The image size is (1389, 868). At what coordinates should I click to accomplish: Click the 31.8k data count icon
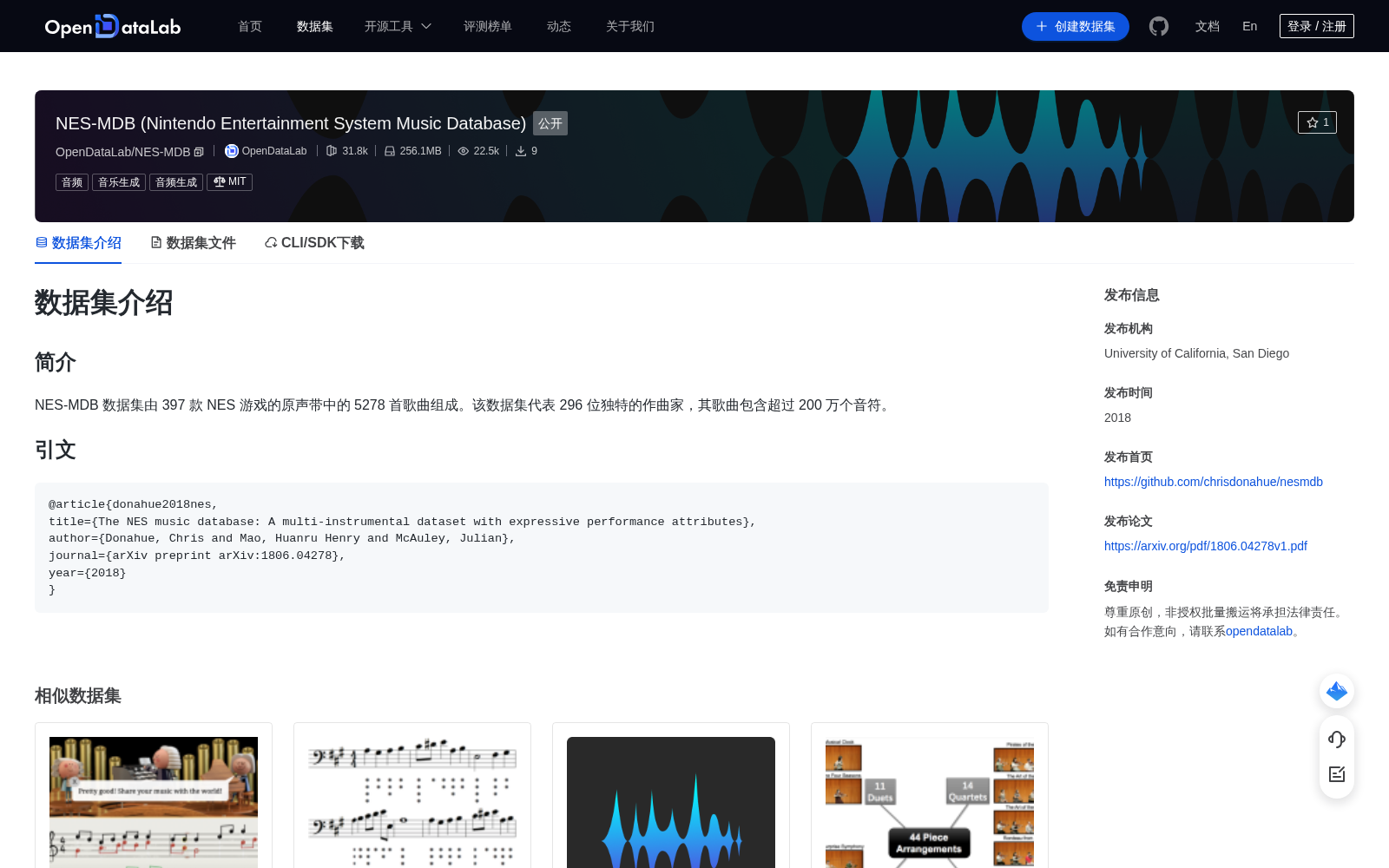point(332,151)
